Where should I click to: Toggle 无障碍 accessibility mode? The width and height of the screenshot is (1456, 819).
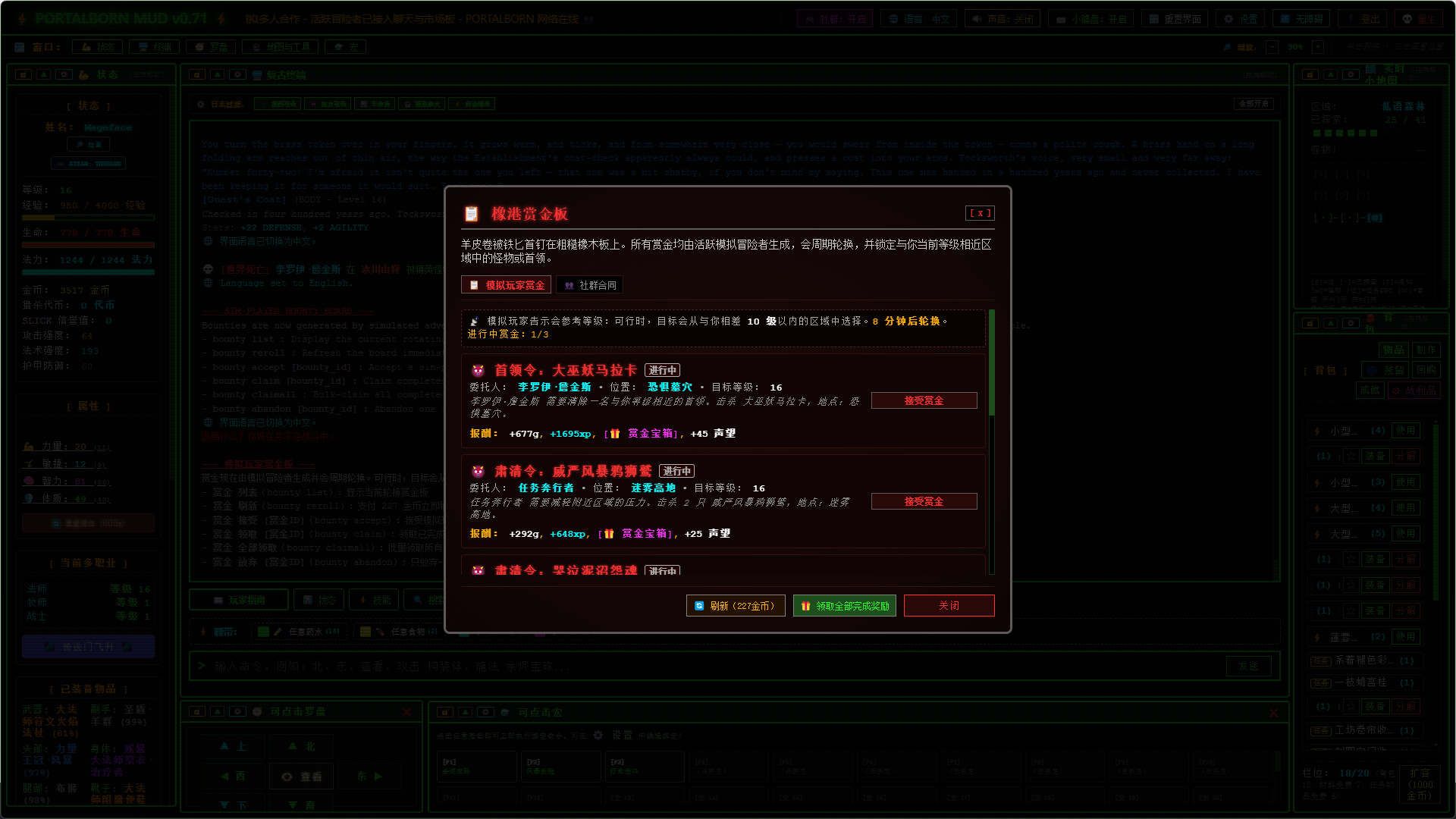(1302, 19)
